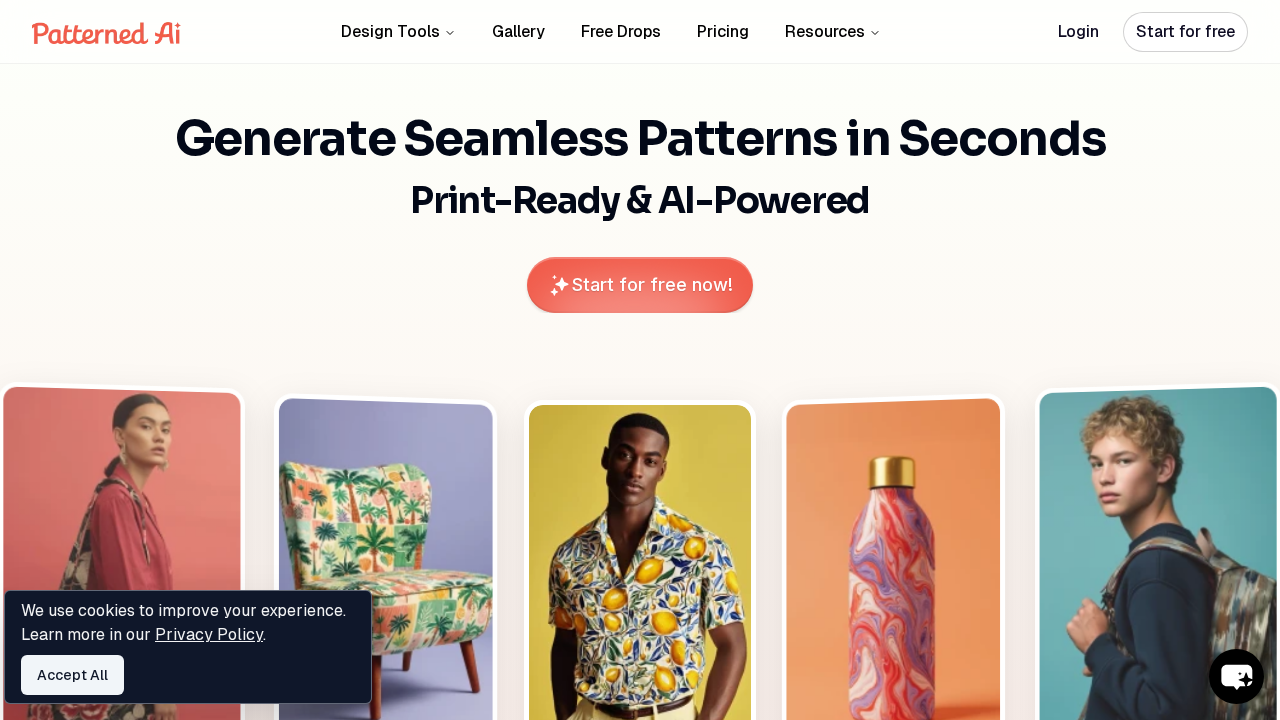Image resolution: width=1280 pixels, height=720 pixels.
Task: Go to the Gallery page
Action: (518, 32)
